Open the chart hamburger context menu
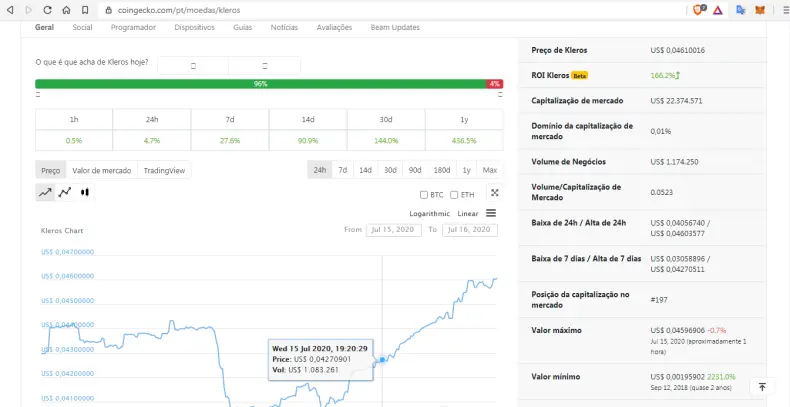Image resolution: width=790 pixels, height=407 pixels. pyautogui.click(x=491, y=213)
